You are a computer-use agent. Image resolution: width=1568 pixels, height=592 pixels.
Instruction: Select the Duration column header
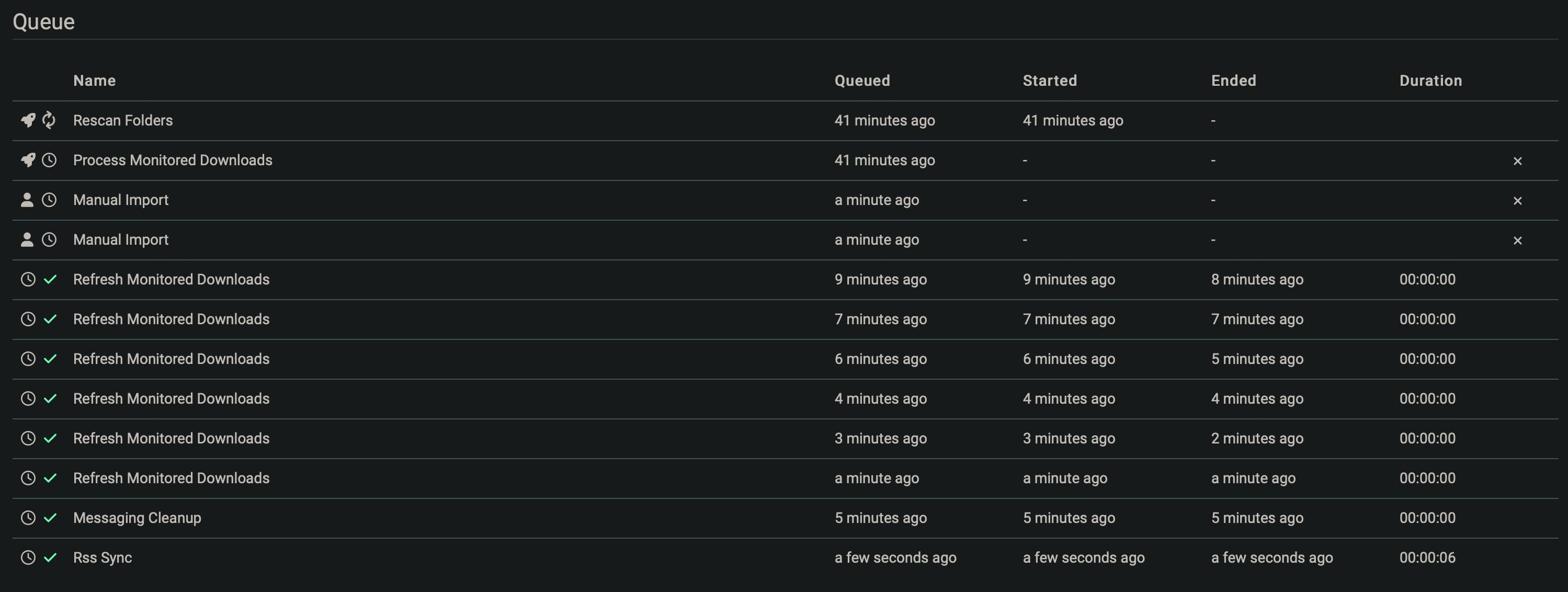1430,79
